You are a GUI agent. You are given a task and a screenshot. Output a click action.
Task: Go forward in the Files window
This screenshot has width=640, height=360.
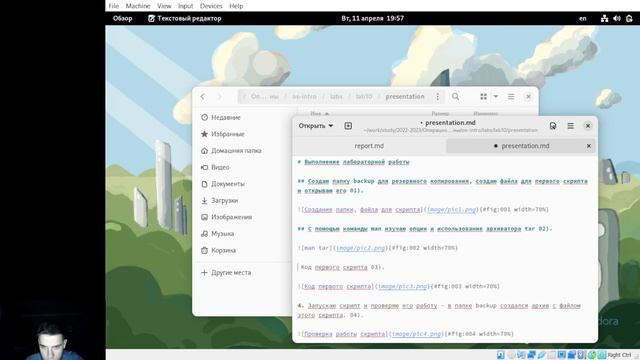pos(220,97)
